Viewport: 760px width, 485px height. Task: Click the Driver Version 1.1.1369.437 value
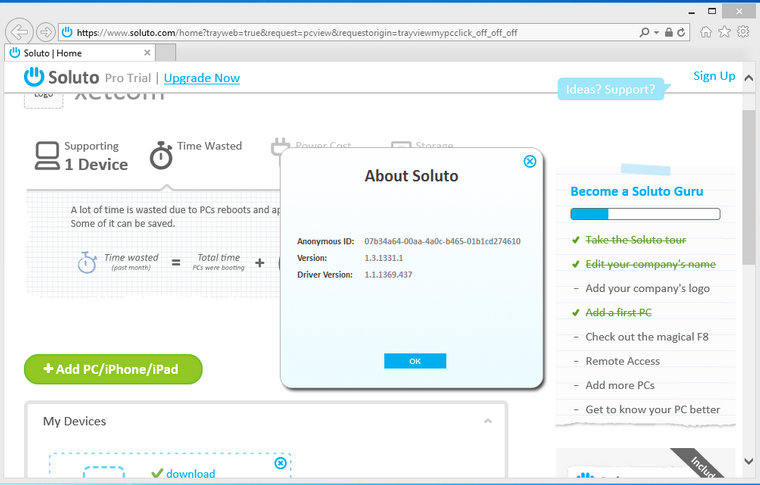(x=388, y=275)
